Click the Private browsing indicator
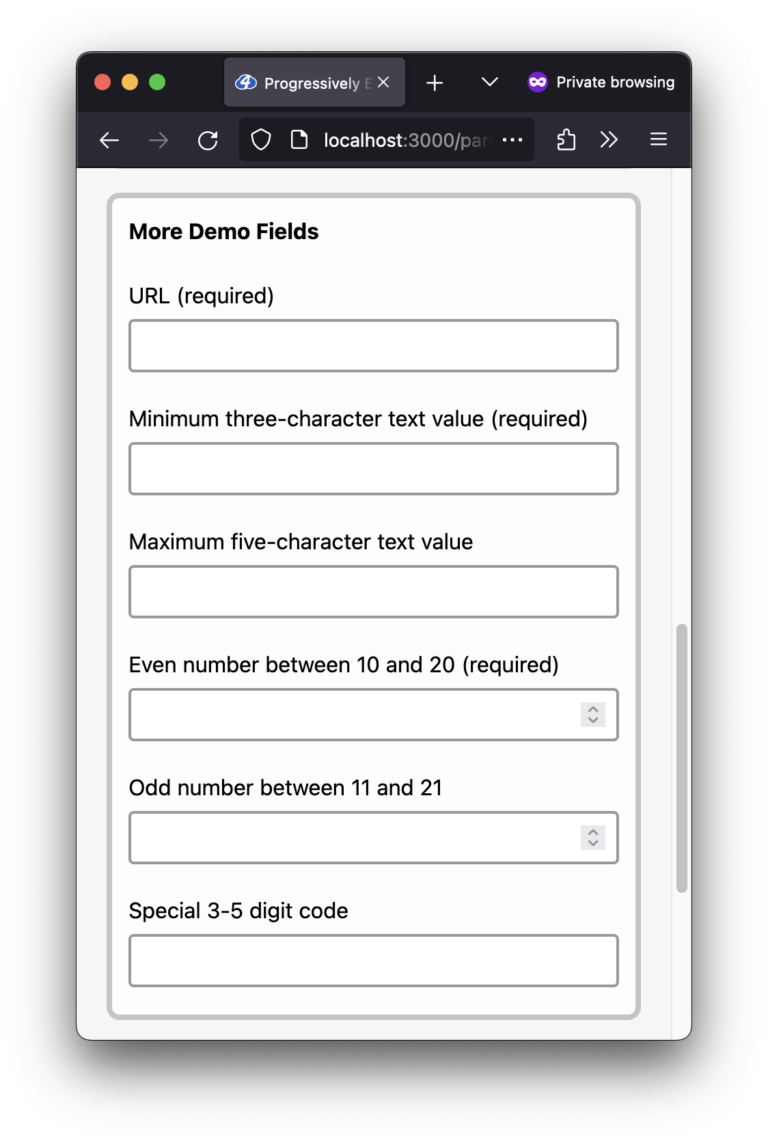The image size is (768, 1141). coord(601,82)
